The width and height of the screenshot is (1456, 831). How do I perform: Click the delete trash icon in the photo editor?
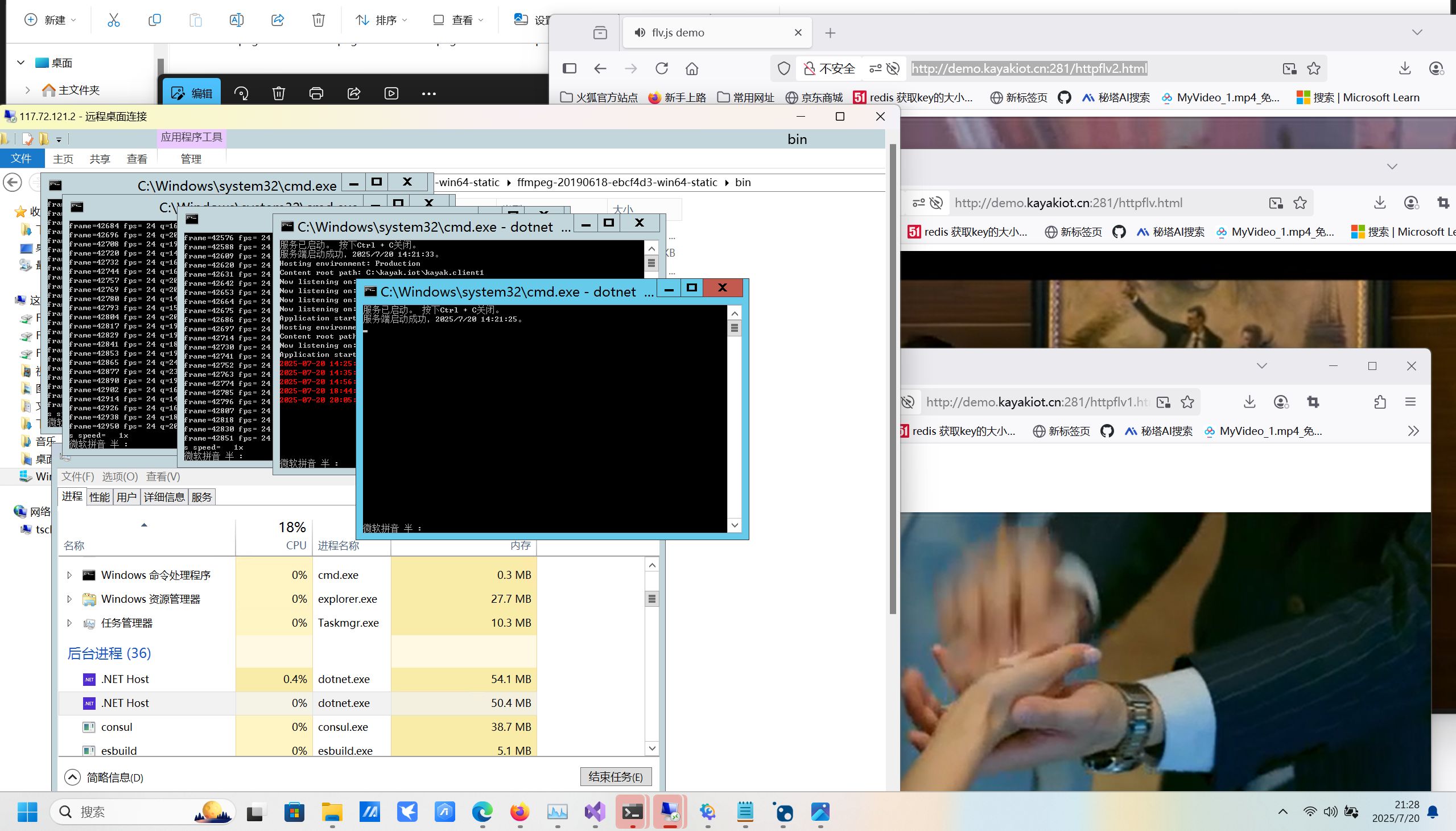(278, 93)
